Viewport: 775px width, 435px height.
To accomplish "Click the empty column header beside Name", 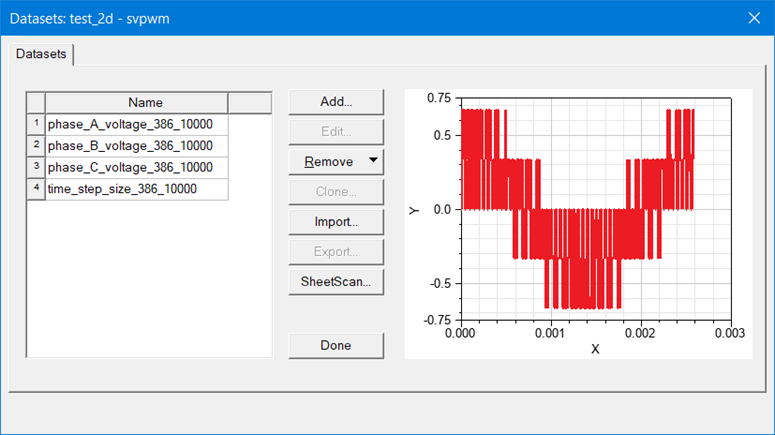I will (x=250, y=102).
